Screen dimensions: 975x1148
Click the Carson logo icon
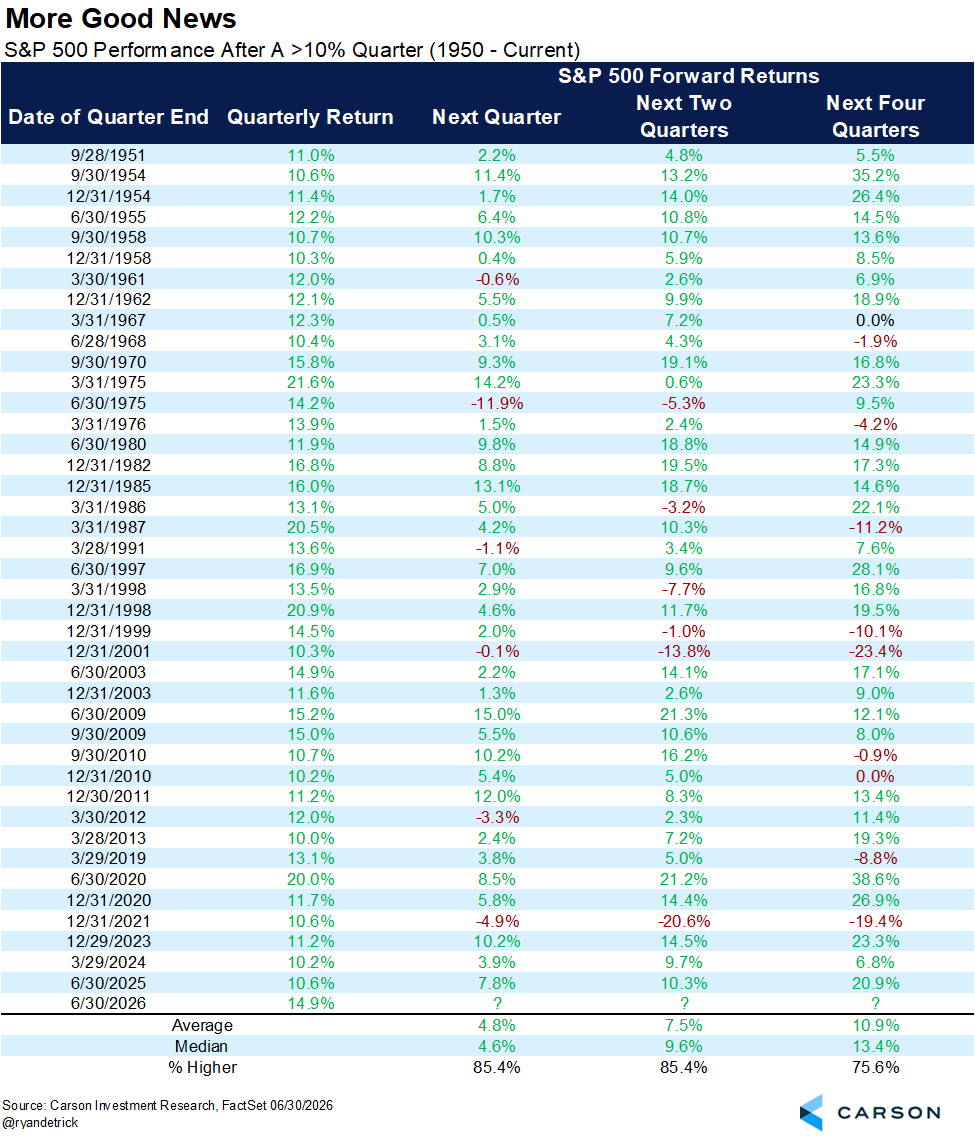(x=812, y=1112)
